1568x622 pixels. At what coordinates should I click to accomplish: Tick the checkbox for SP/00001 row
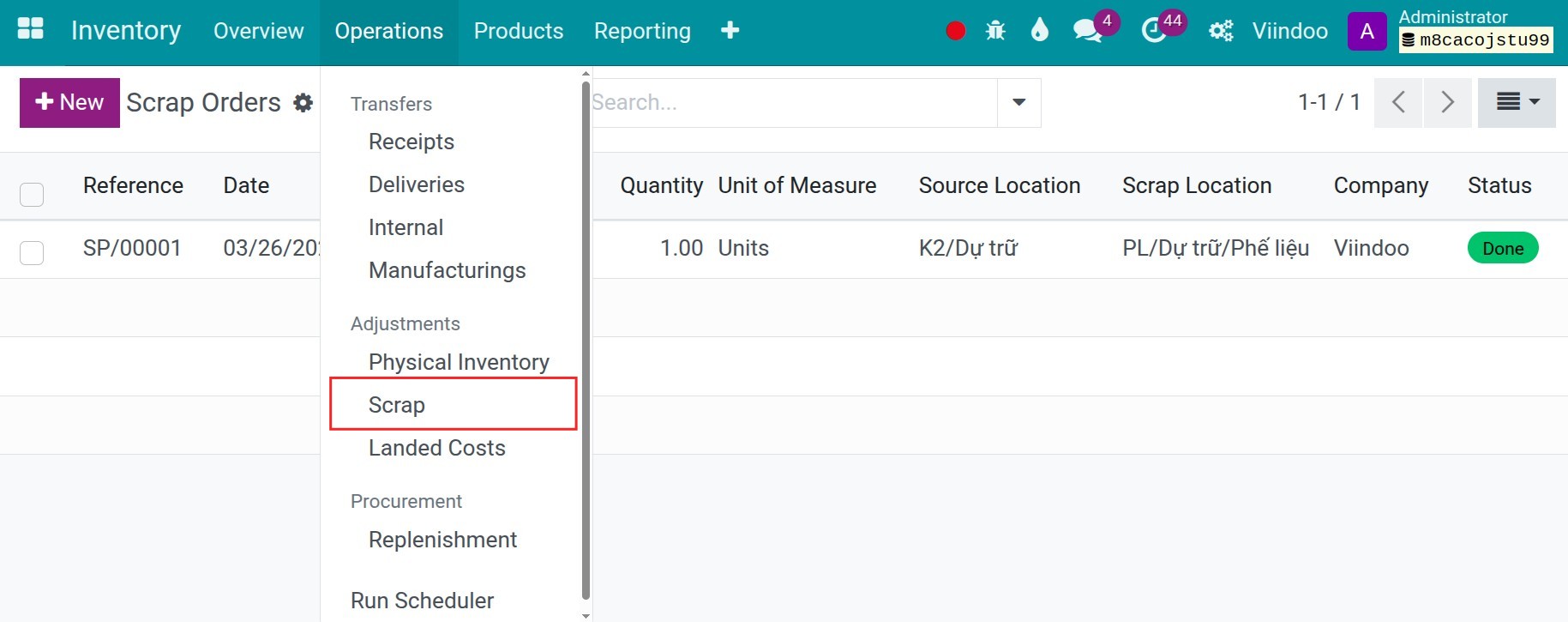tap(32, 252)
